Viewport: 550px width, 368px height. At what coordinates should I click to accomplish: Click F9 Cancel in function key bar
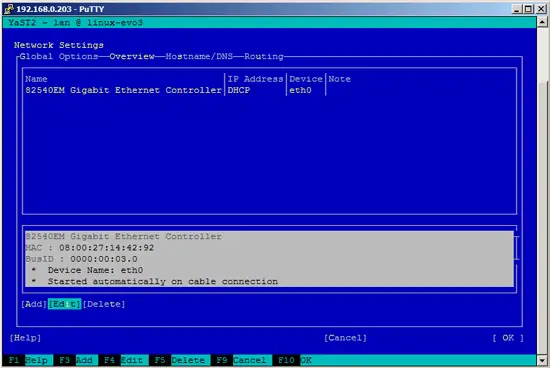(x=241, y=360)
